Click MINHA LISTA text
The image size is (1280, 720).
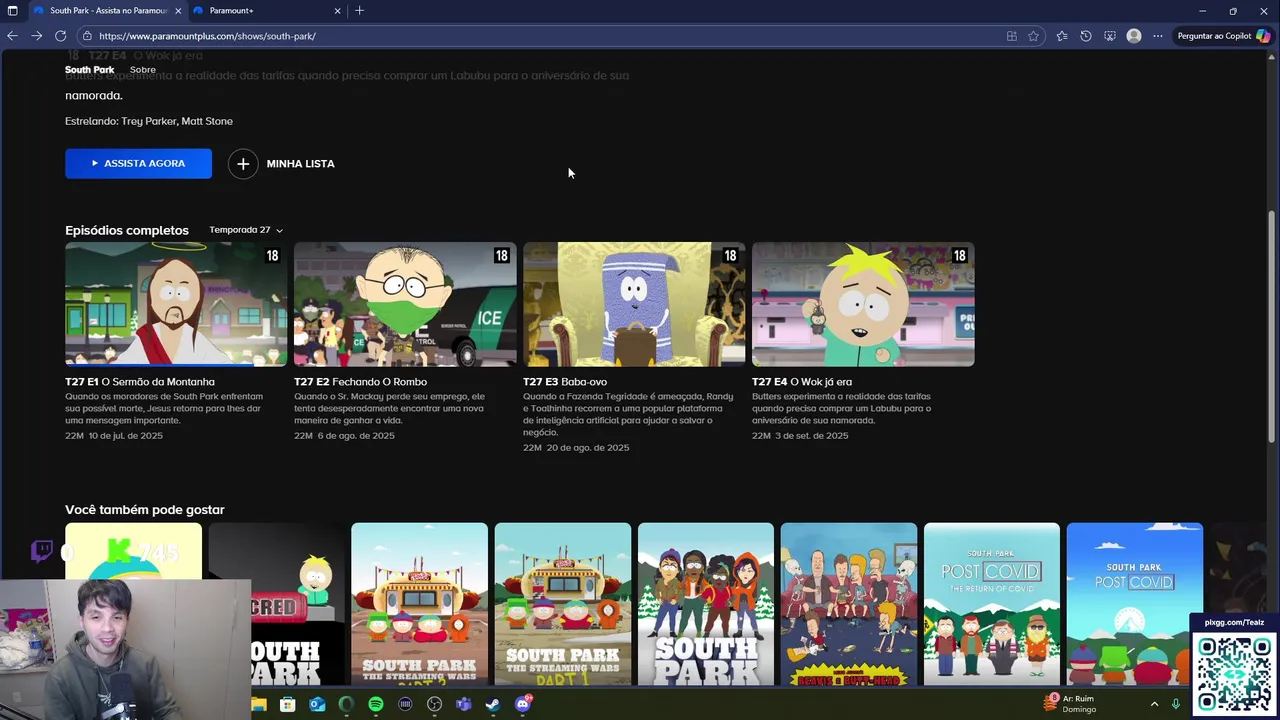(300, 163)
